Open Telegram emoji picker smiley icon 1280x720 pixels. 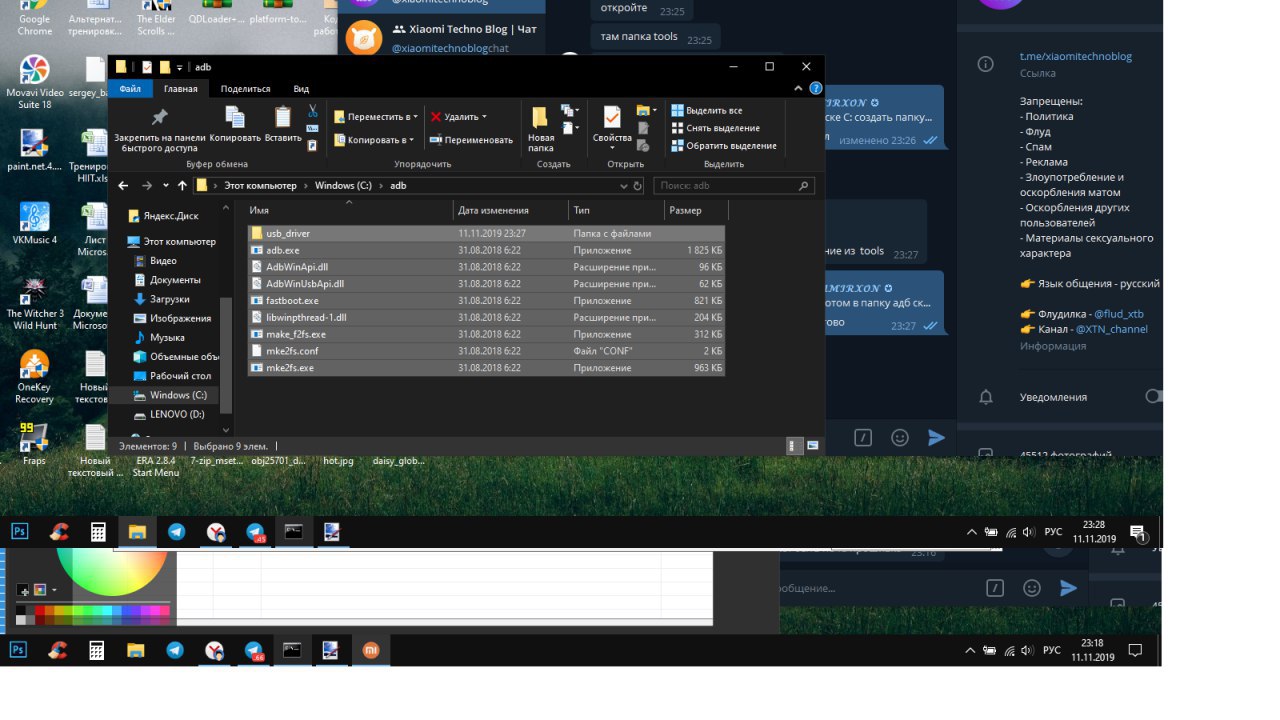pyautogui.click(x=900, y=437)
